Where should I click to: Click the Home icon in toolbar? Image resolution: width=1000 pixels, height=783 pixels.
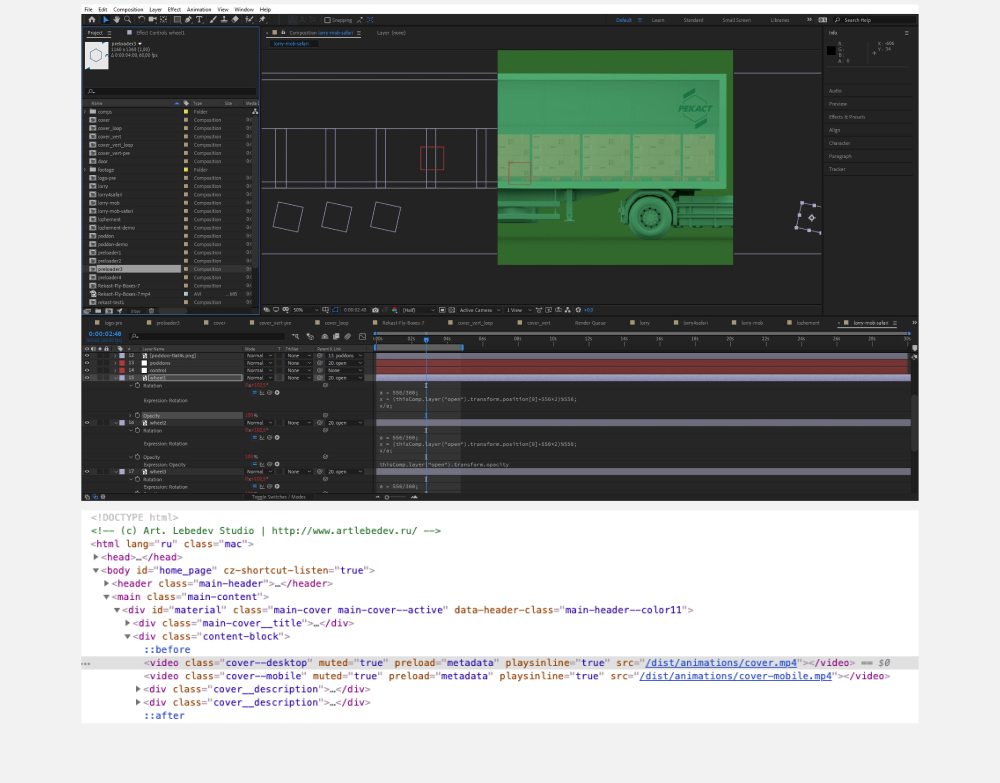point(92,19)
